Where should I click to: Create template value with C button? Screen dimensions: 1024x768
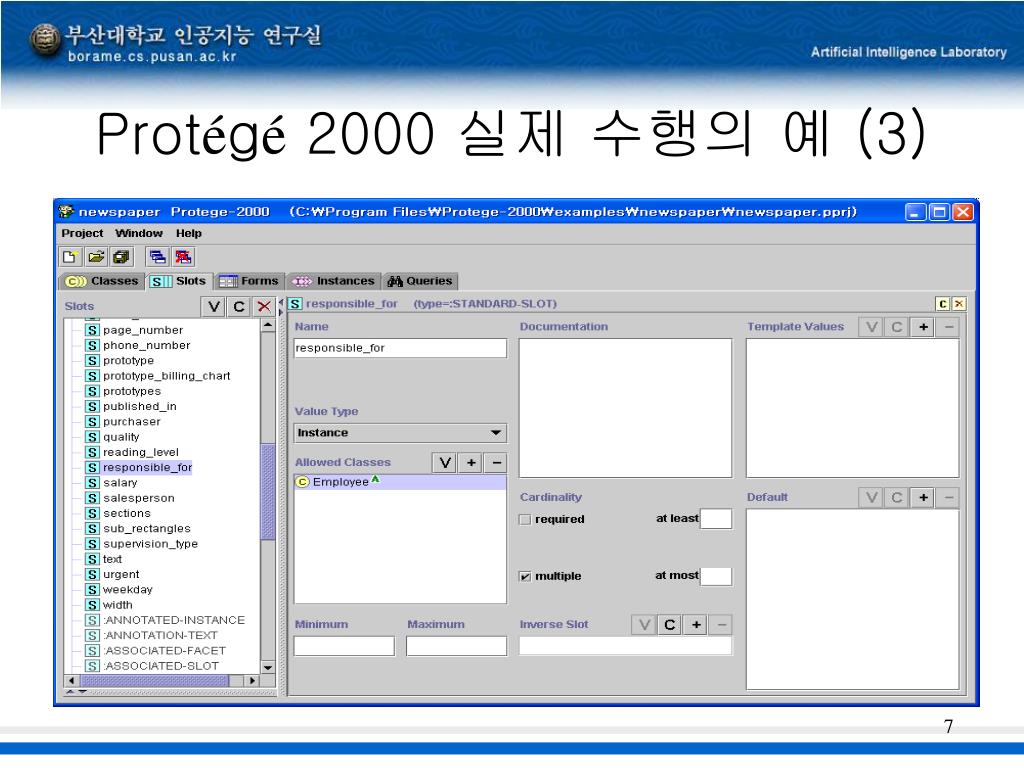point(897,327)
